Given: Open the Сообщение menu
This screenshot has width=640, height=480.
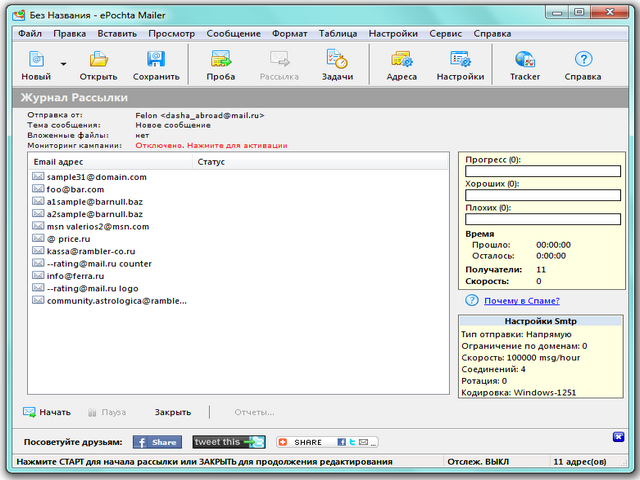Looking at the screenshot, I should (x=233, y=33).
